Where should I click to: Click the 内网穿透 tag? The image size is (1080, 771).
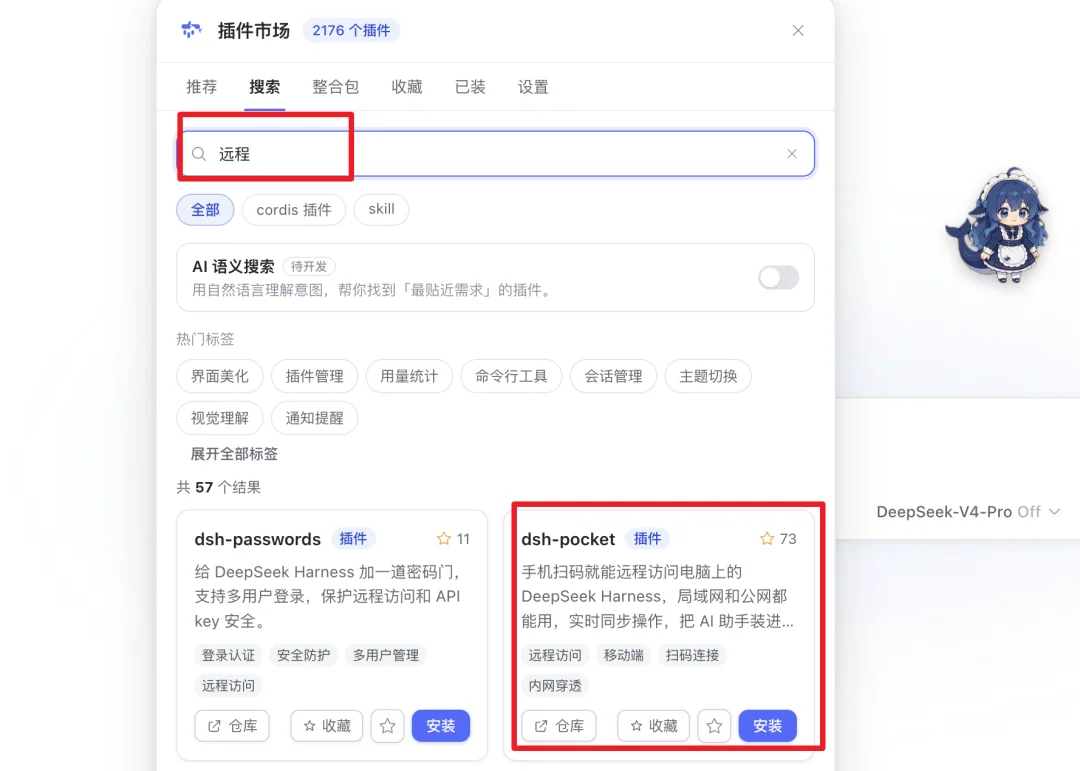[555, 686]
